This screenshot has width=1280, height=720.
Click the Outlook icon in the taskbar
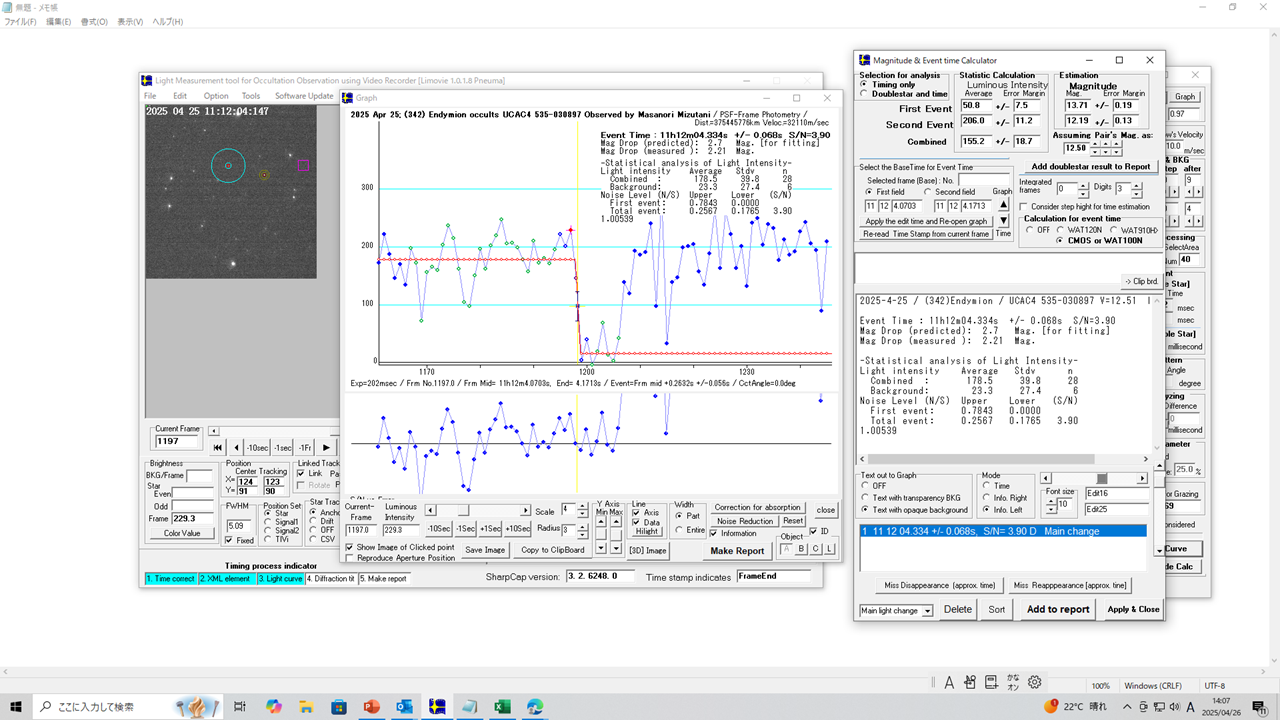pos(405,706)
